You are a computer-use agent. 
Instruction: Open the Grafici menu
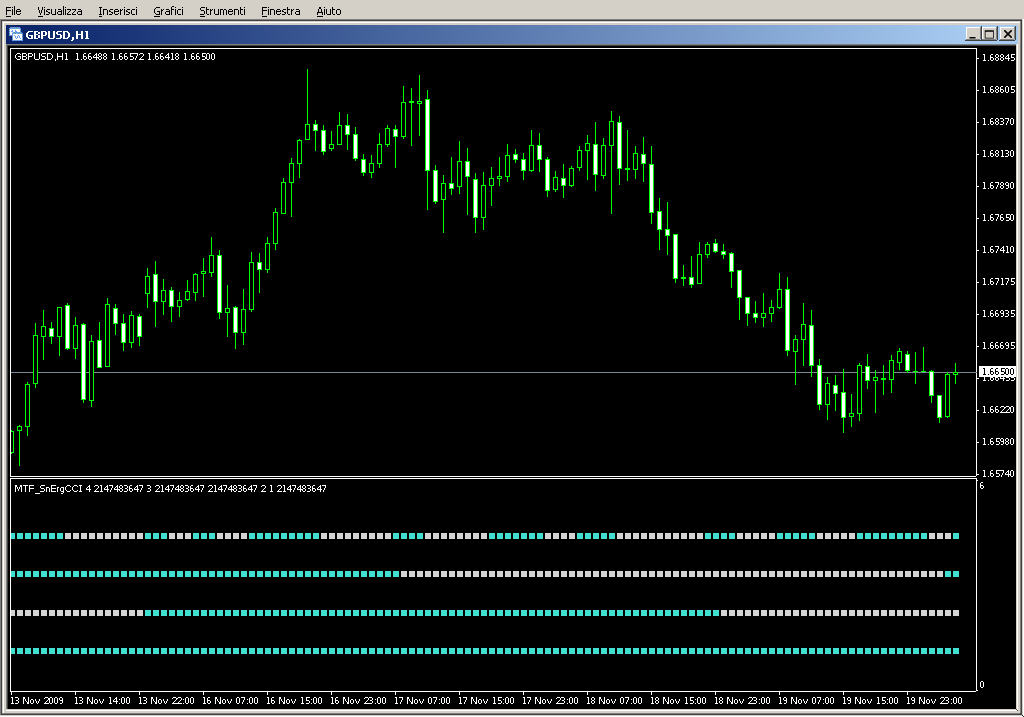[168, 11]
